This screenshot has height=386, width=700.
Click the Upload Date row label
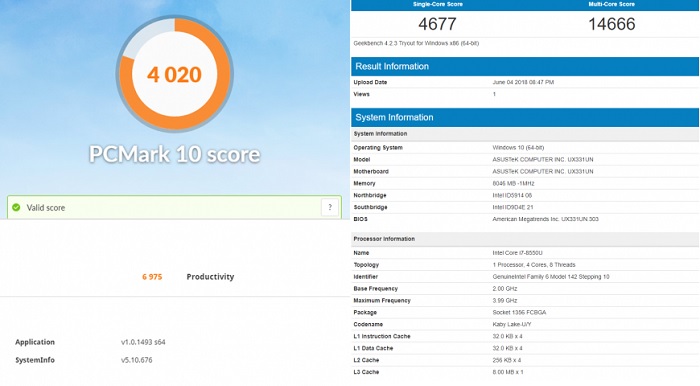370,82
